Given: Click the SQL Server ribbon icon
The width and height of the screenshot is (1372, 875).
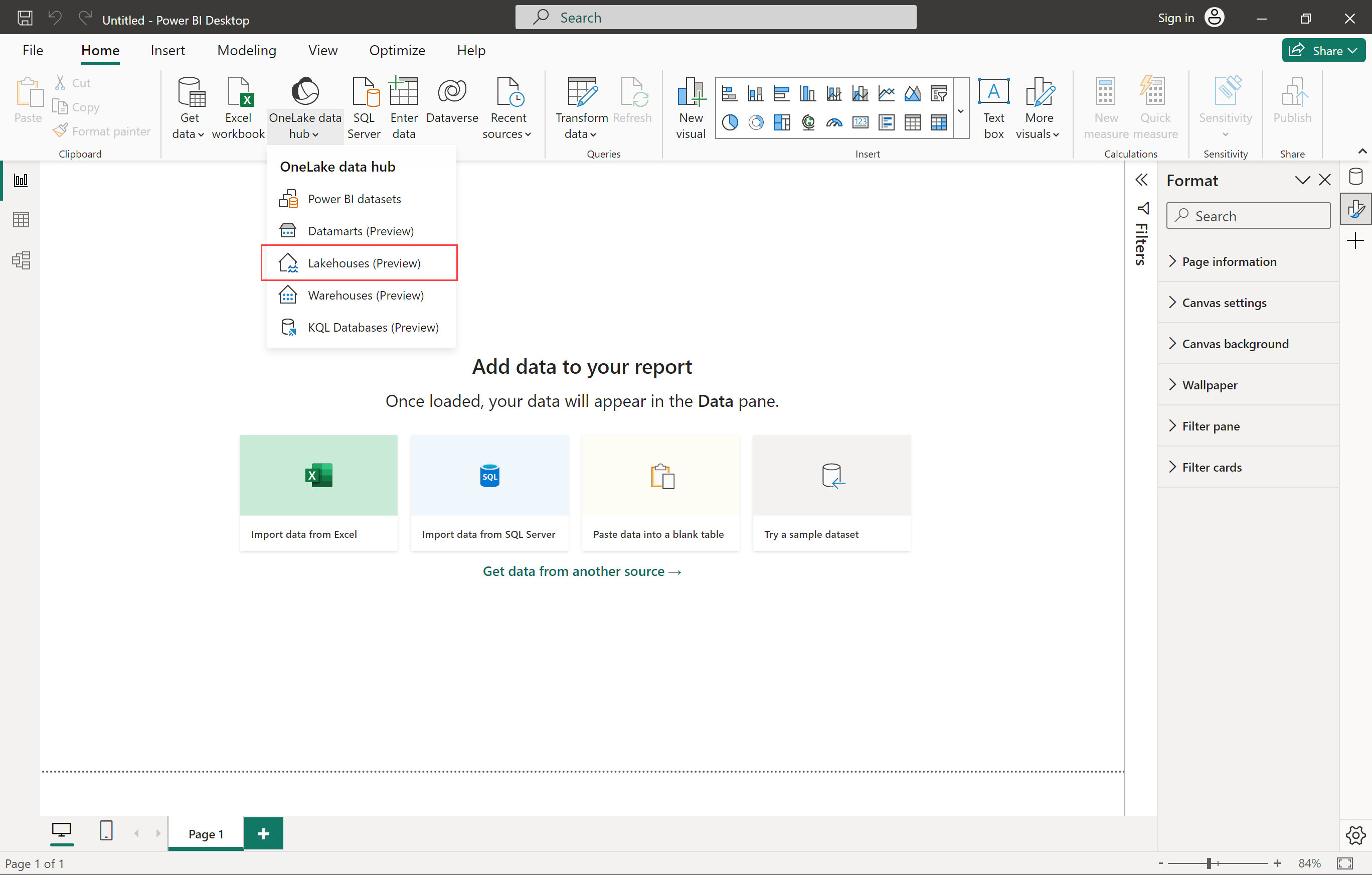Looking at the screenshot, I should pos(364,108).
